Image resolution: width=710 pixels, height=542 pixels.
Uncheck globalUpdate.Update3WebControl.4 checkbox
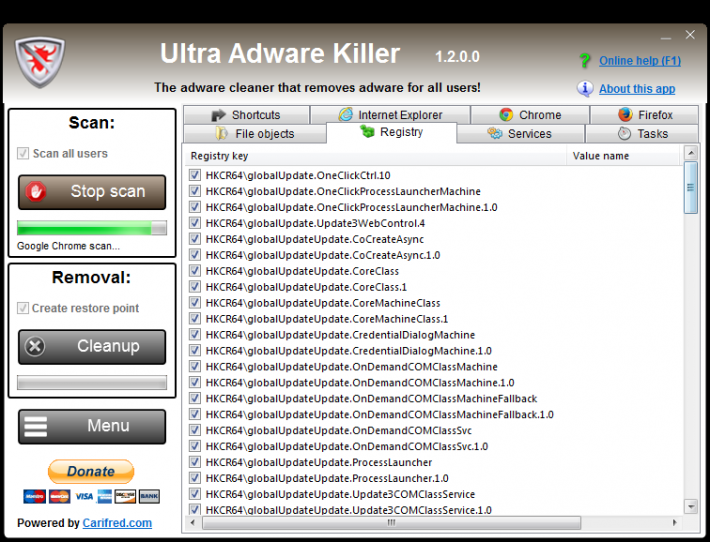[x=195, y=223]
